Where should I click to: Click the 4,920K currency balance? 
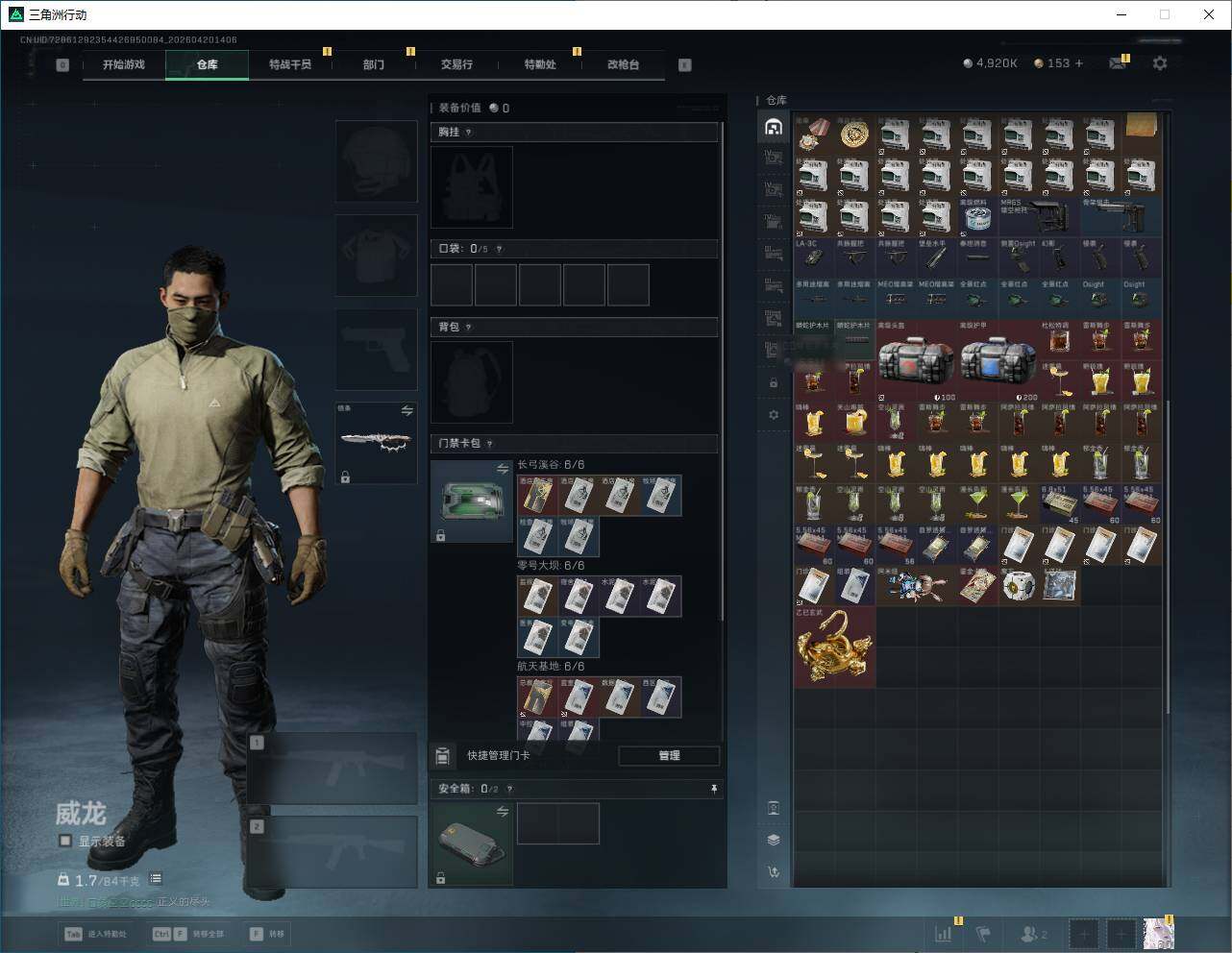tap(990, 63)
